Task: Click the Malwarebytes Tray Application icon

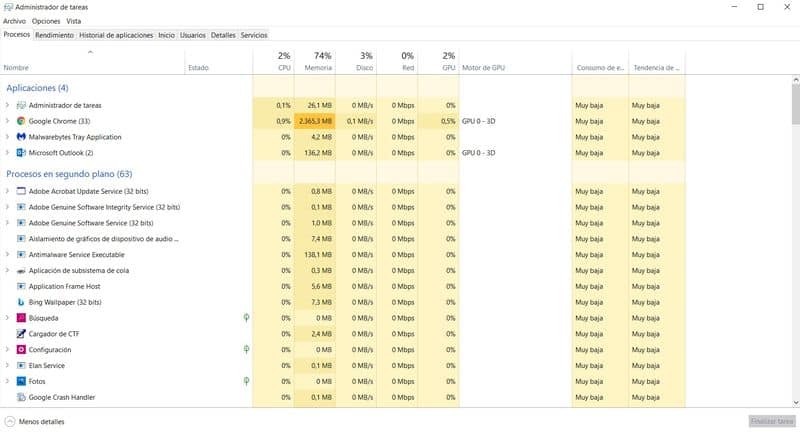Action: point(21,137)
